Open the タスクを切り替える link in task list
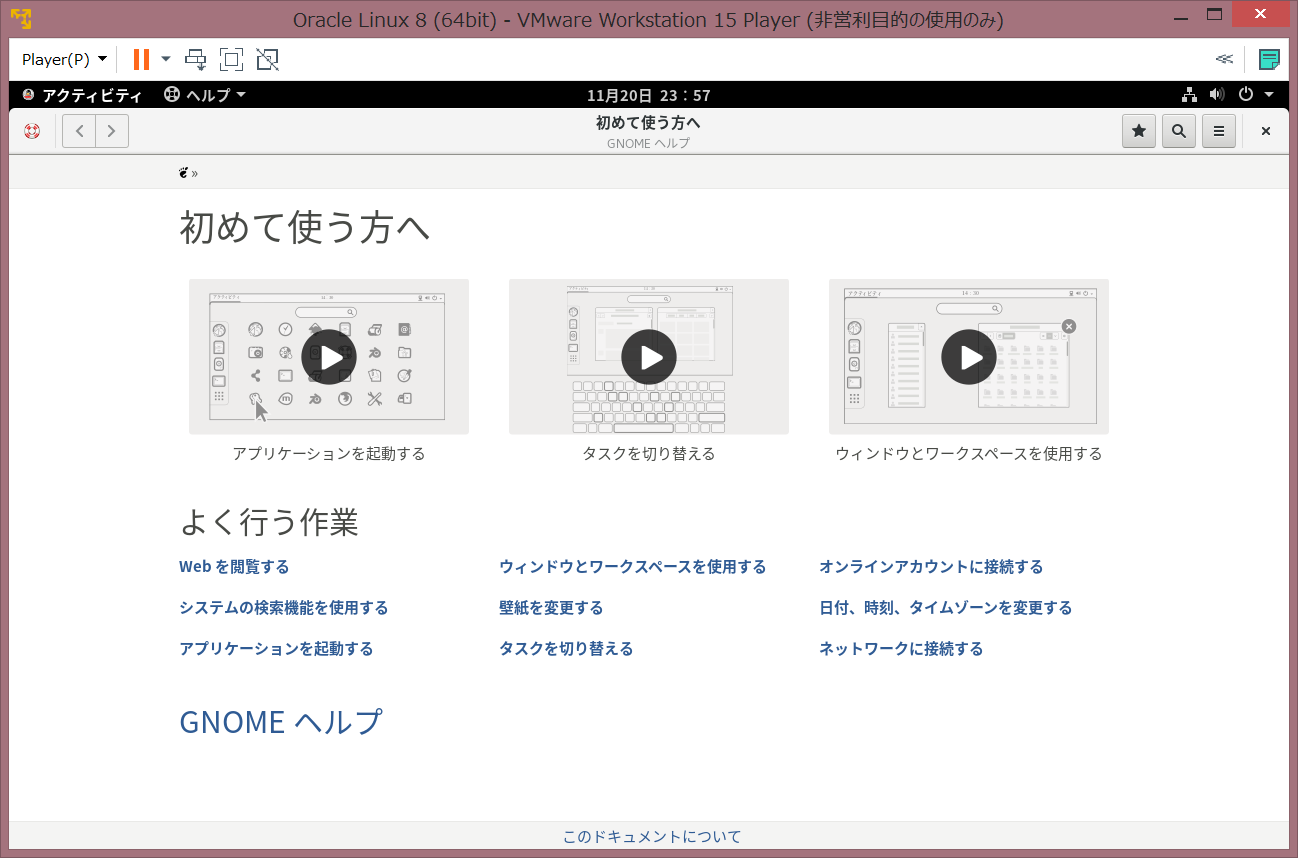The height and width of the screenshot is (858, 1298). [x=566, y=649]
